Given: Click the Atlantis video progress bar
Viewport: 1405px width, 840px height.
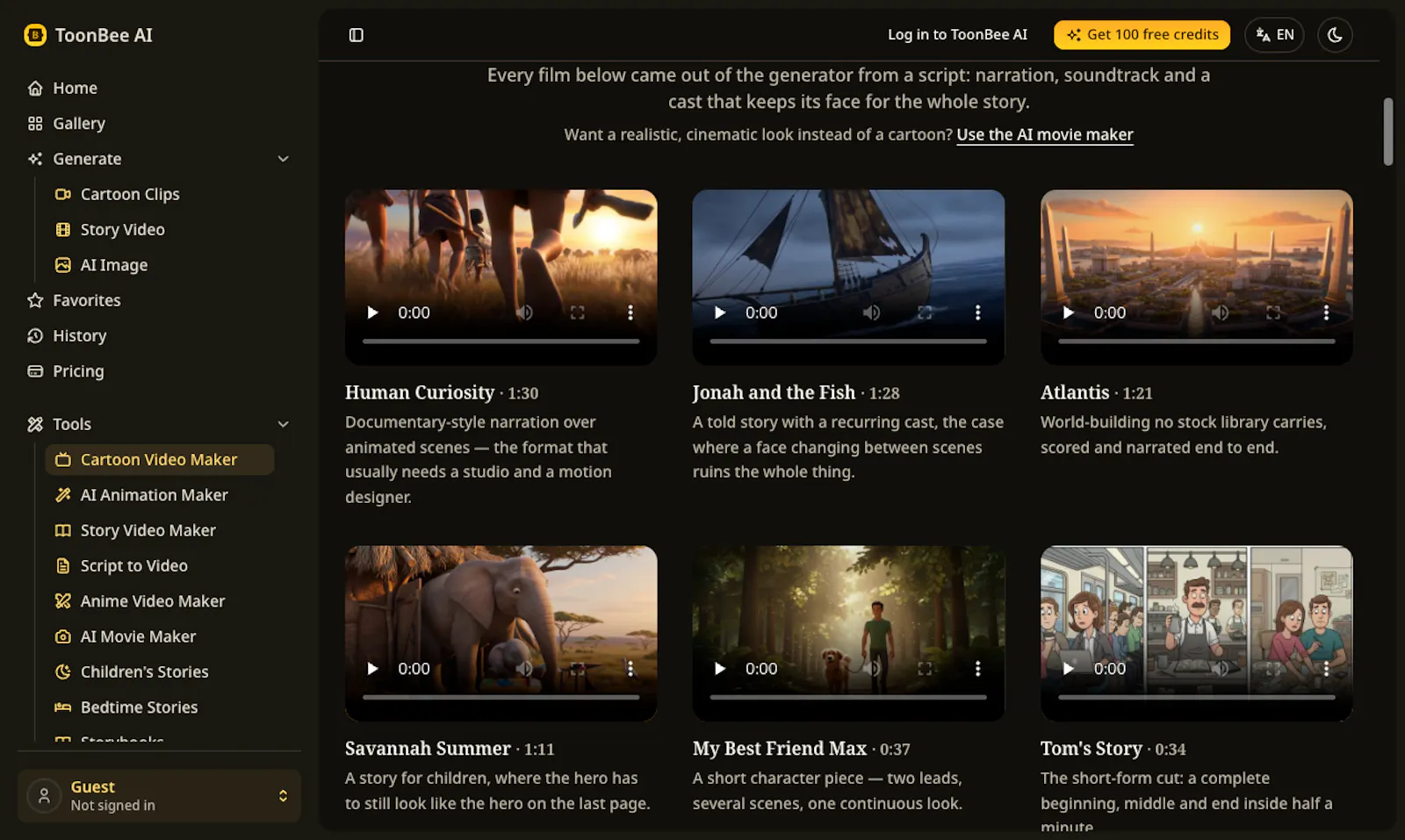Looking at the screenshot, I should click(1197, 341).
